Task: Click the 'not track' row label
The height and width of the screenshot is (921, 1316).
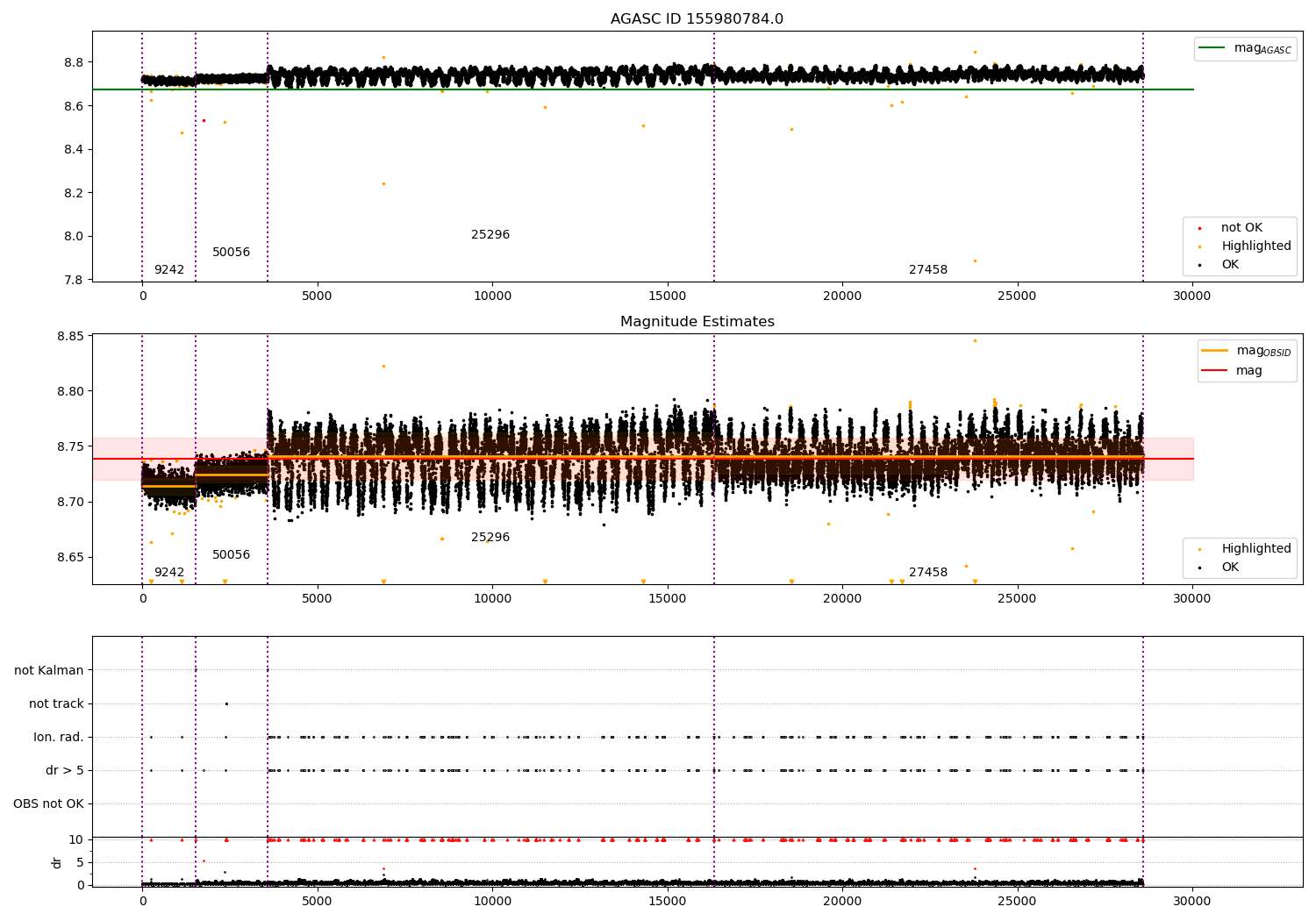Action: [x=56, y=704]
